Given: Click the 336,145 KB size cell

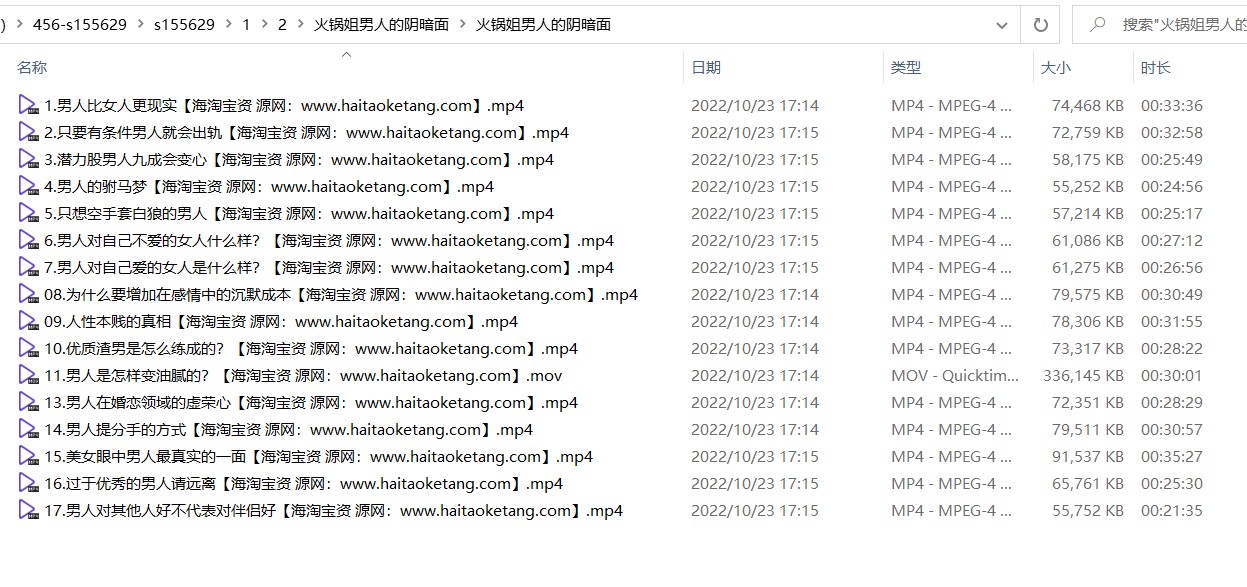Looking at the screenshot, I should point(1083,375).
